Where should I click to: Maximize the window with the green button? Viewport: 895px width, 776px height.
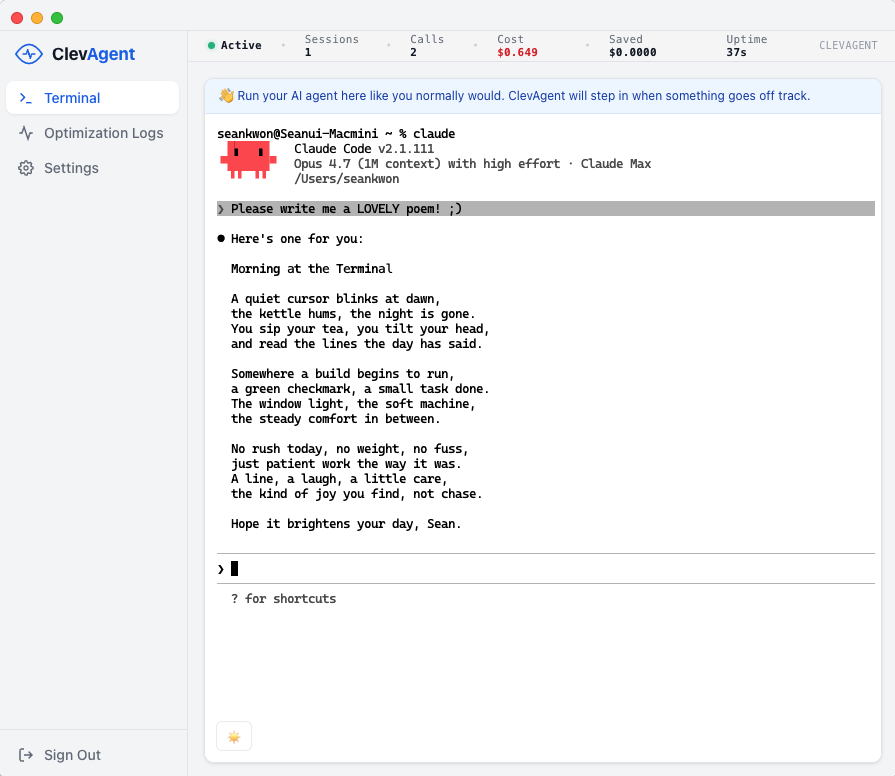tap(57, 18)
